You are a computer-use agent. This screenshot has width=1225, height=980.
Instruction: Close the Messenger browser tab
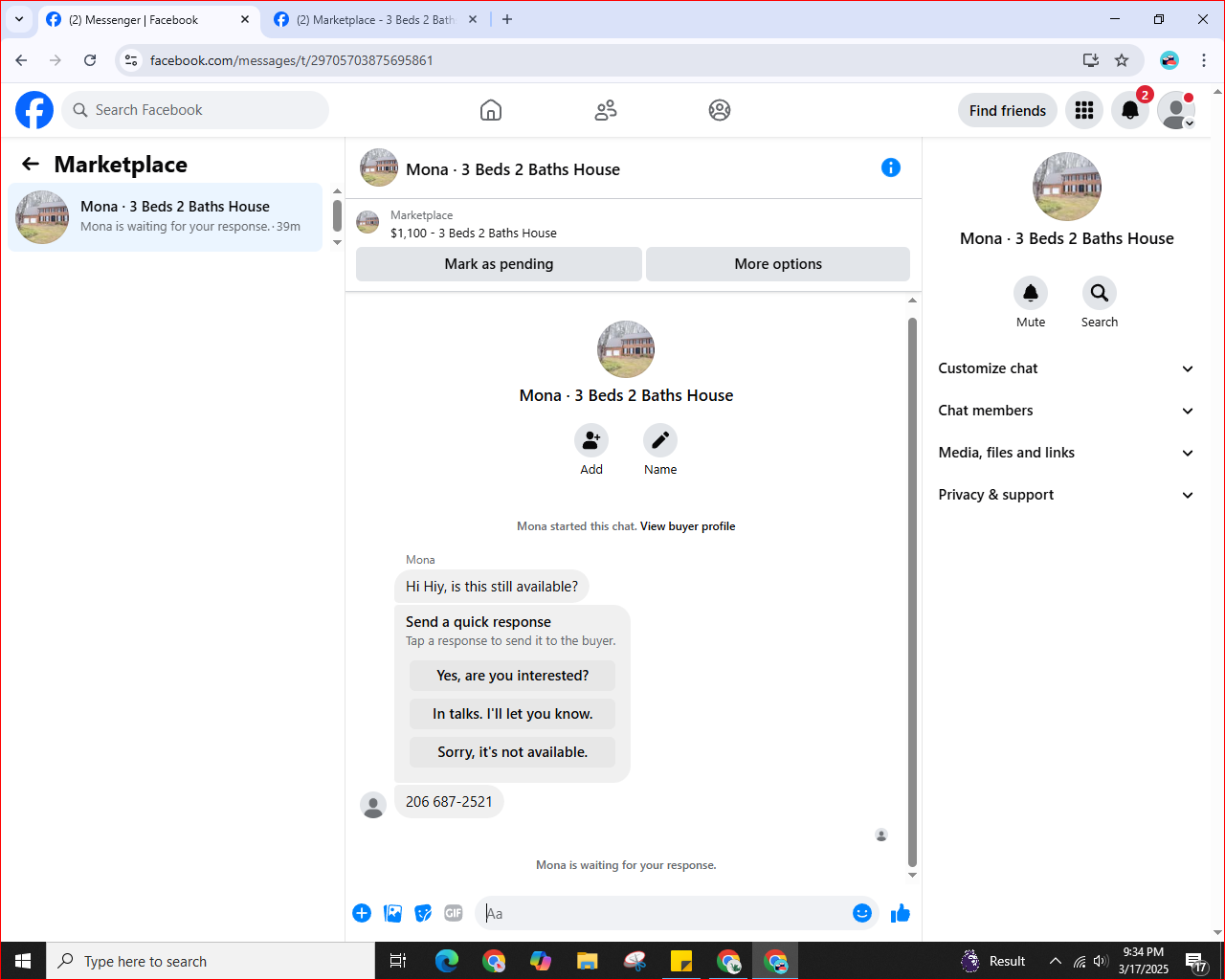point(245,19)
